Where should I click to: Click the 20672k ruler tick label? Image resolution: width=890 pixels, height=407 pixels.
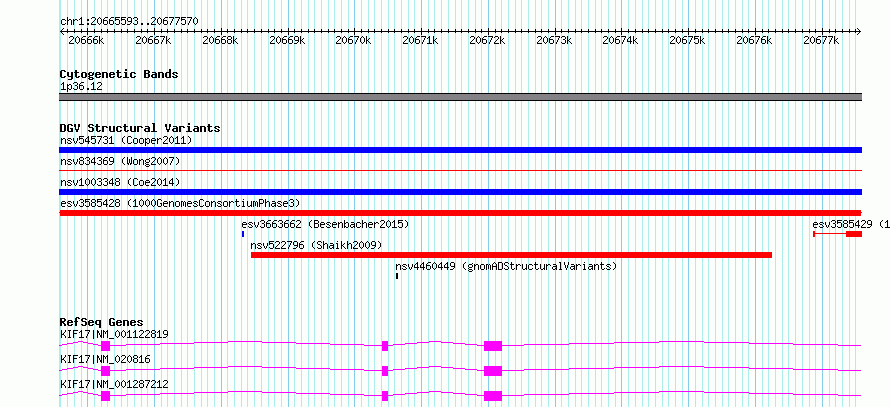coord(488,40)
